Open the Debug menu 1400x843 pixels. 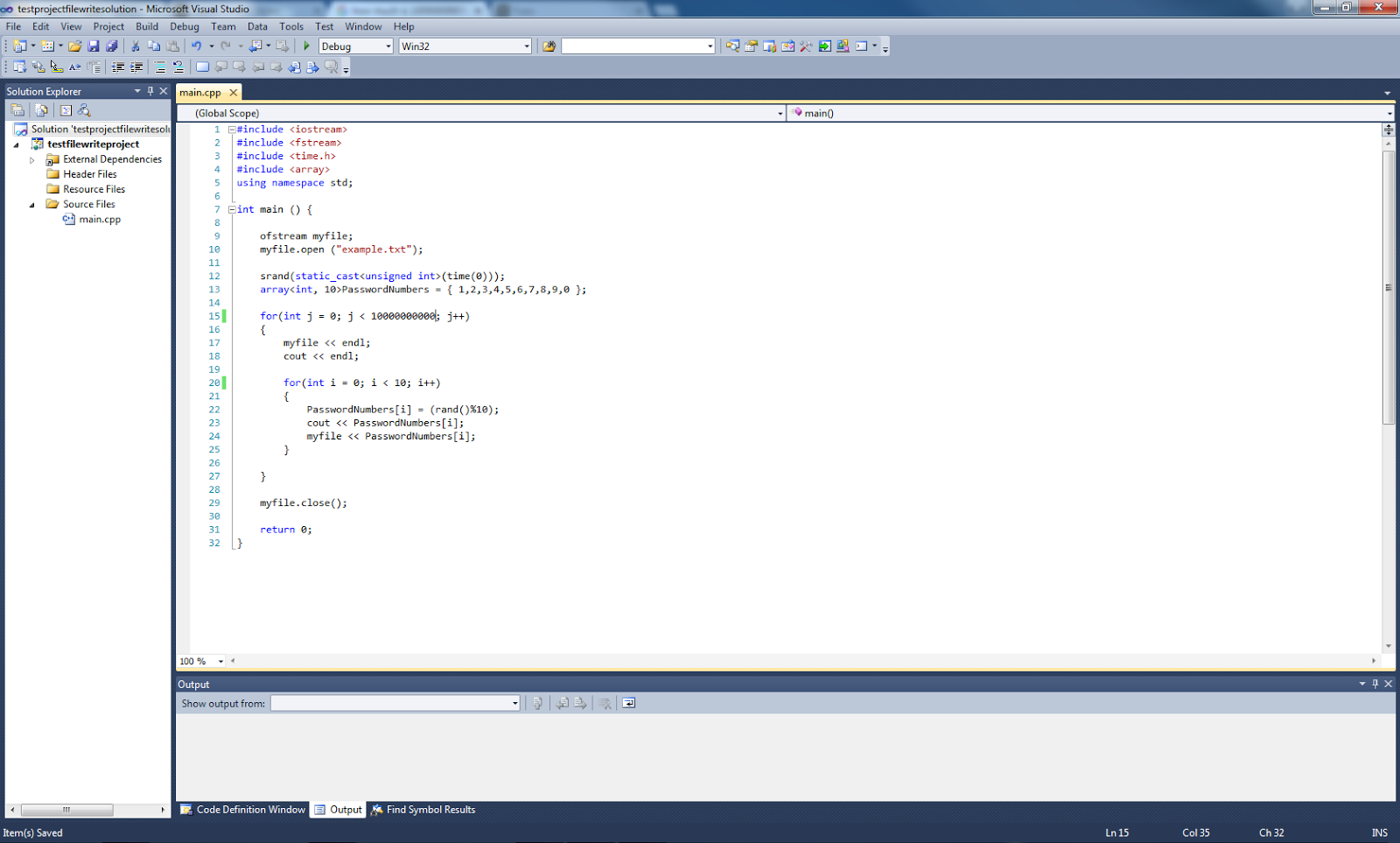click(x=184, y=26)
